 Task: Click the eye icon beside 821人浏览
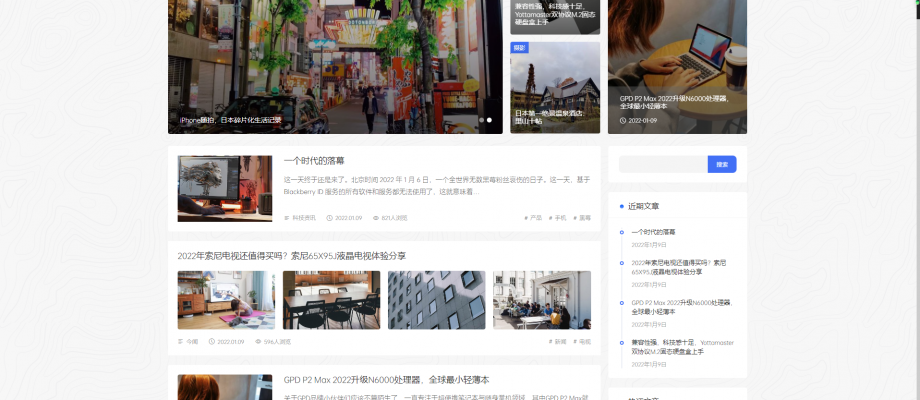376,218
